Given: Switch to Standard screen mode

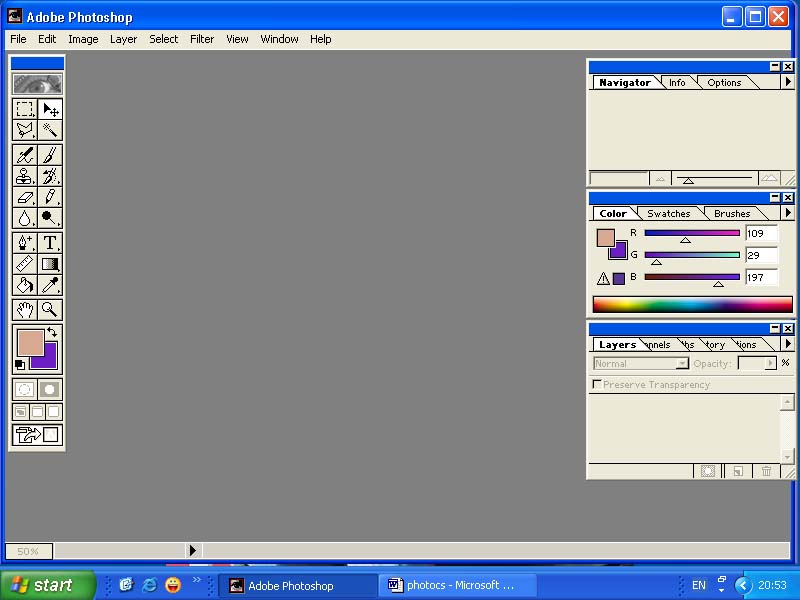Looking at the screenshot, I should click(20, 412).
